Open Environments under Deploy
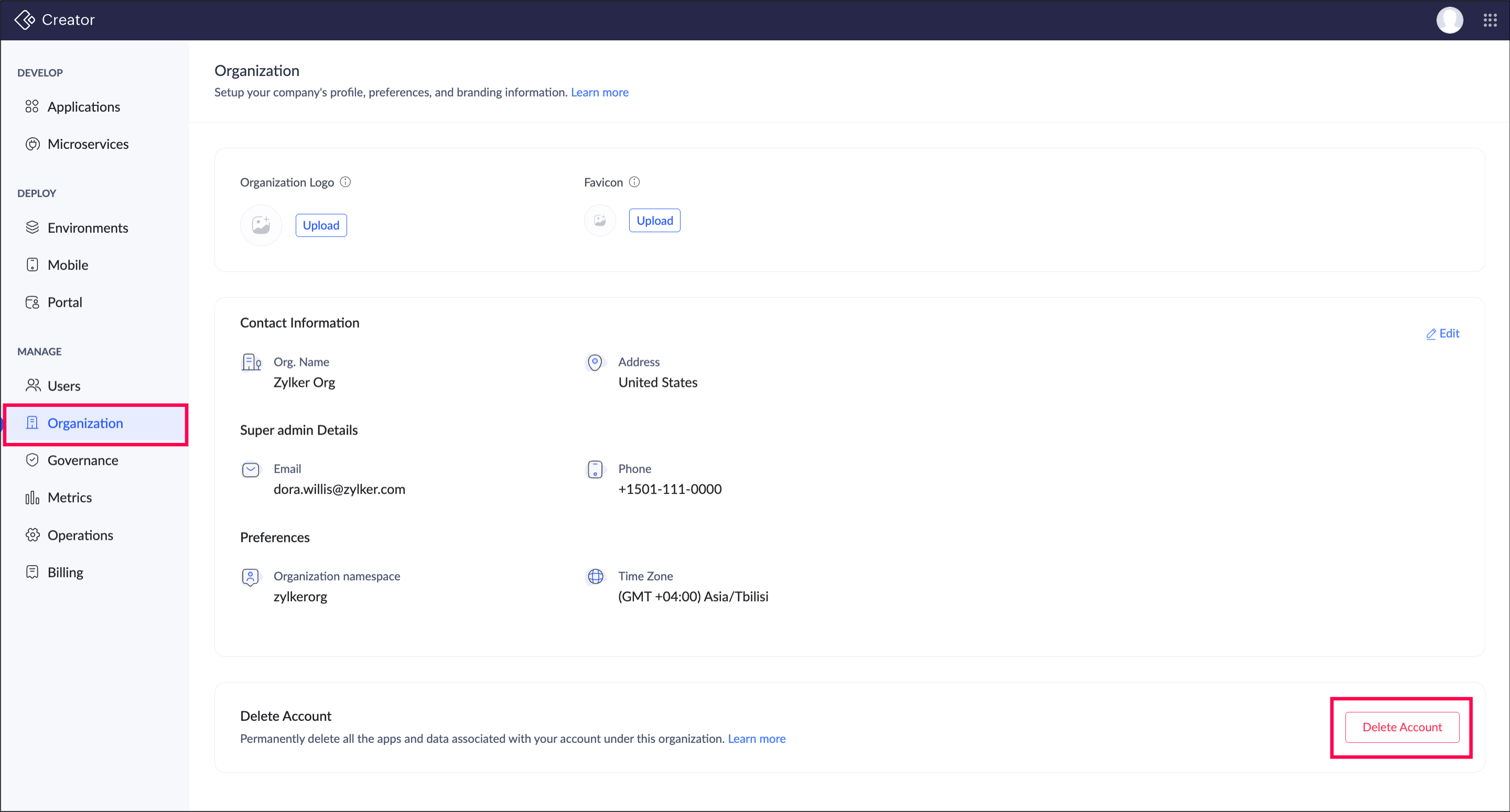The image size is (1510, 812). coord(88,228)
